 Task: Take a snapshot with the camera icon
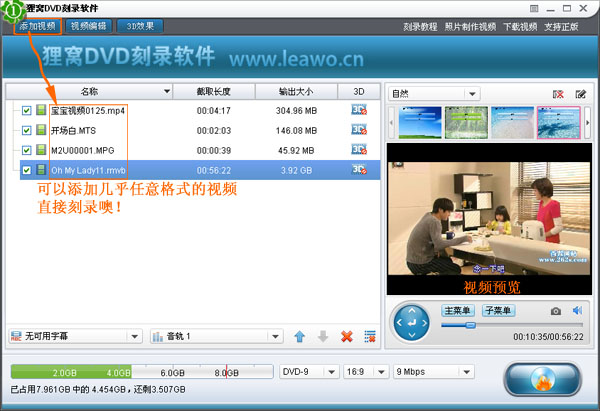(556, 311)
